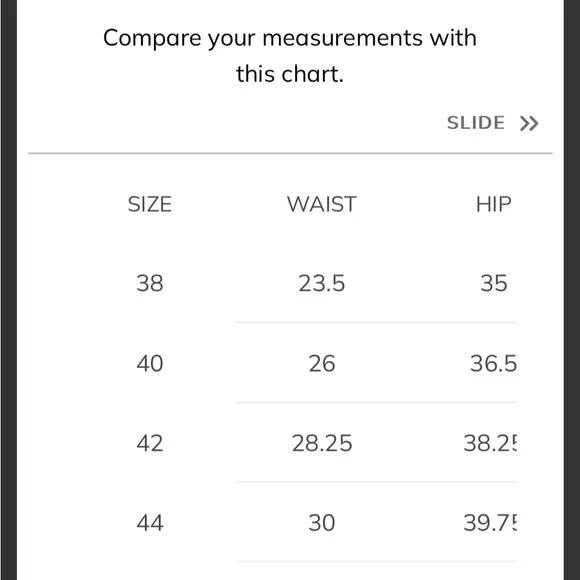Viewport: 580px width, 580px height.
Task: Select waist value 23.5
Action: tap(322, 283)
